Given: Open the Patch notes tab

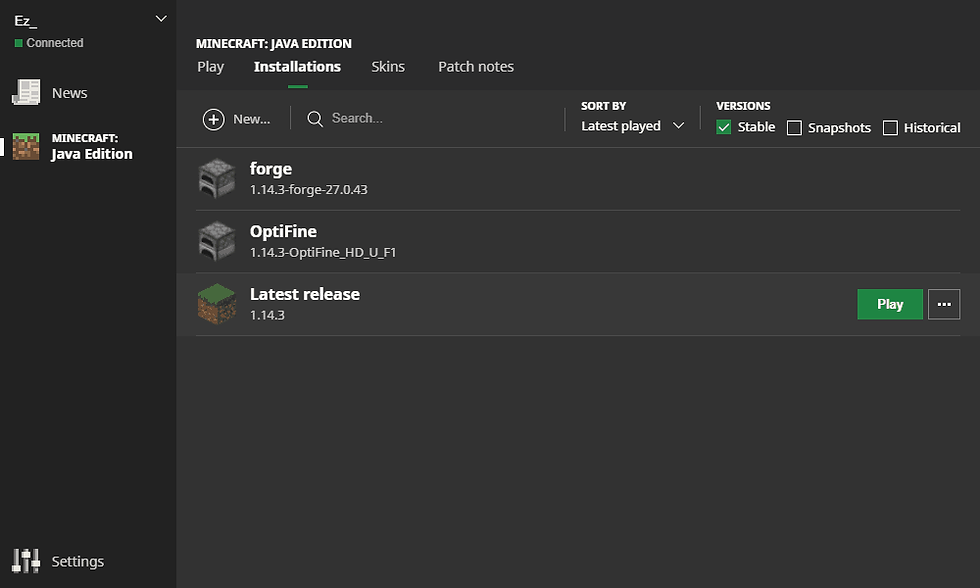Looking at the screenshot, I should point(476,67).
